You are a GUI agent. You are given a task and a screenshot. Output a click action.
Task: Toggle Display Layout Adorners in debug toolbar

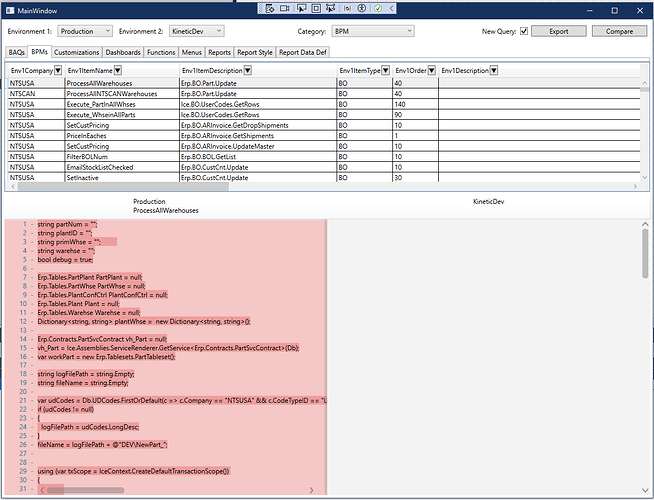(316, 8)
